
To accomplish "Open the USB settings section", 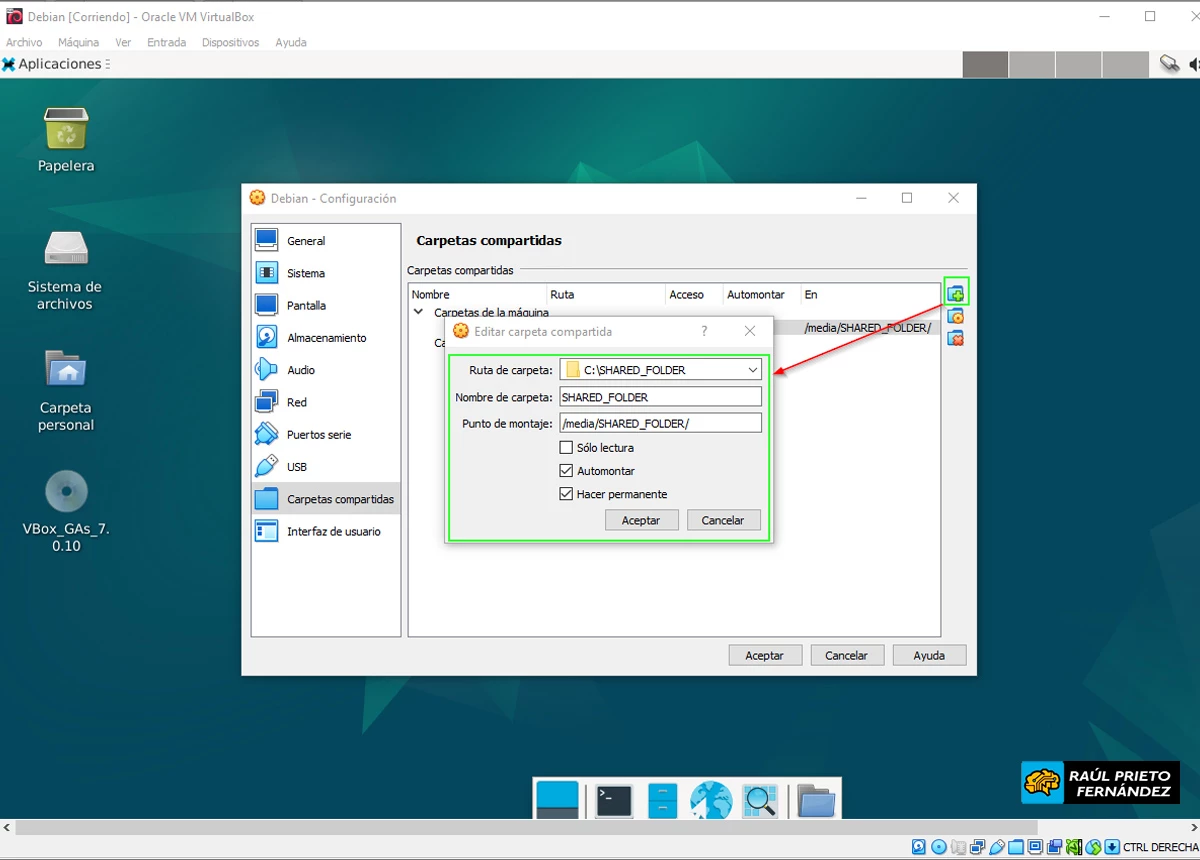I will pyautogui.click(x=296, y=466).
